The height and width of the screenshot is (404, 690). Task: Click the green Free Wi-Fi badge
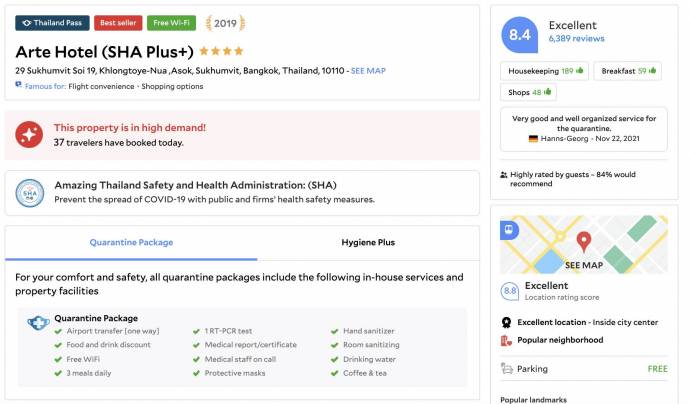point(171,23)
